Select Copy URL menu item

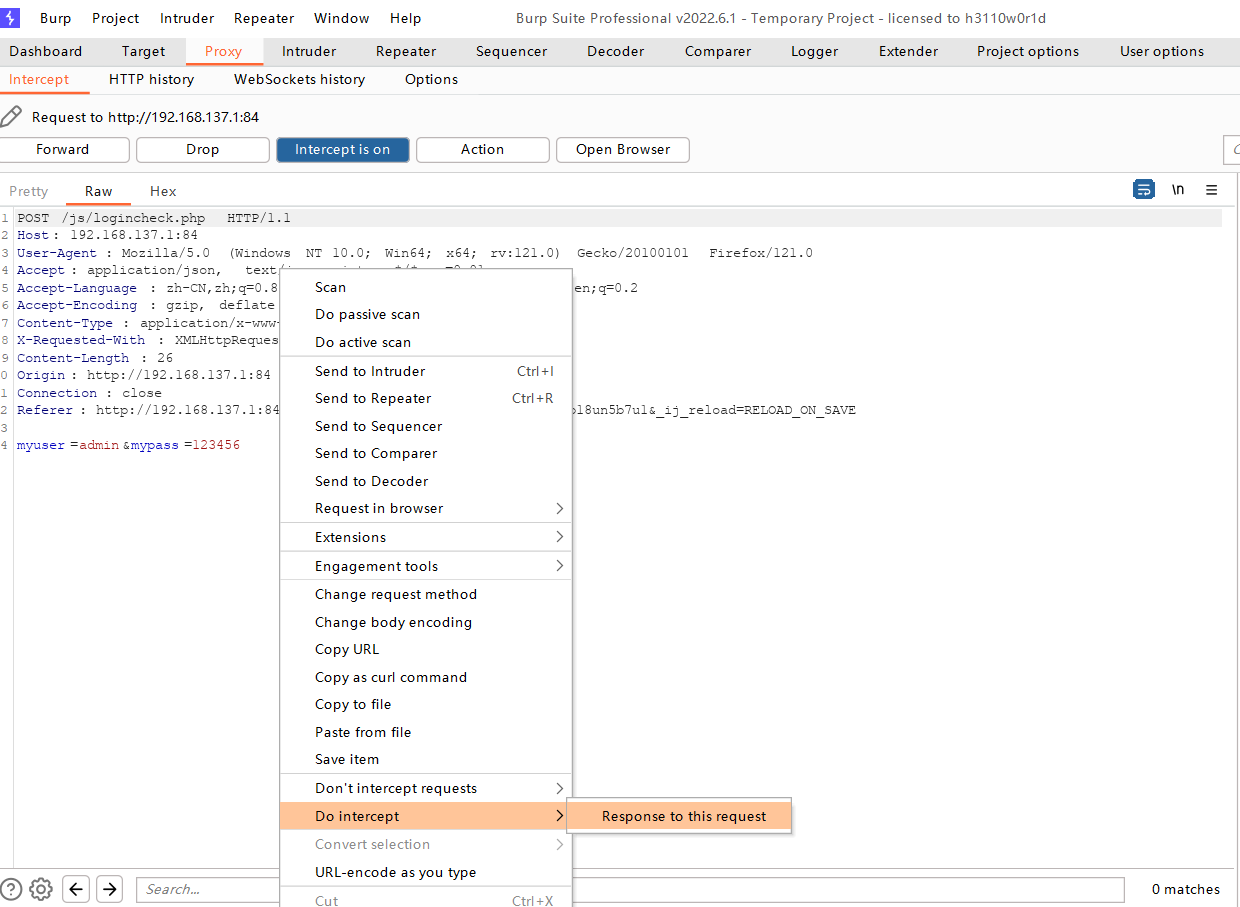pos(426,649)
